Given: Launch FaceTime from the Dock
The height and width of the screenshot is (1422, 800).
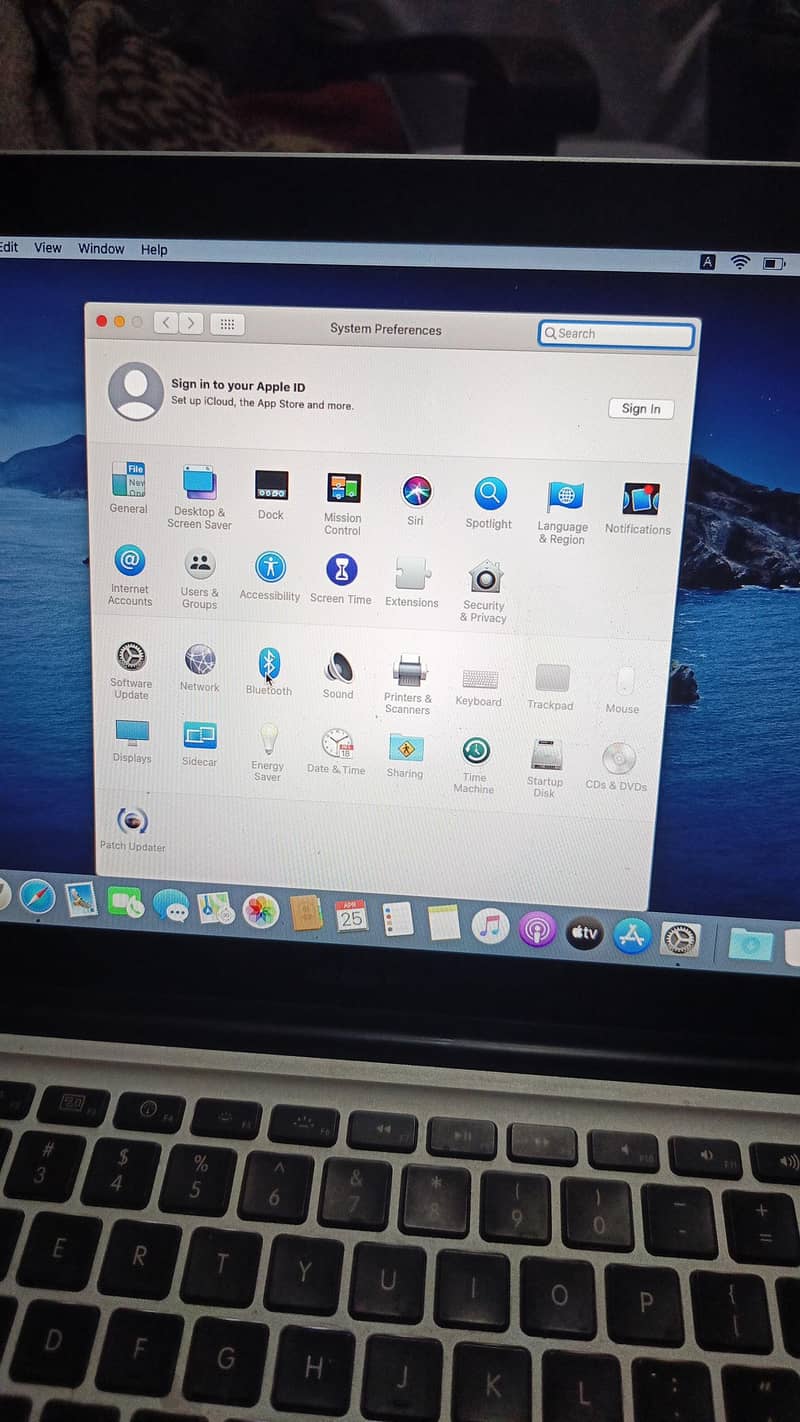Looking at the screenshot, I should pos(126,903).
